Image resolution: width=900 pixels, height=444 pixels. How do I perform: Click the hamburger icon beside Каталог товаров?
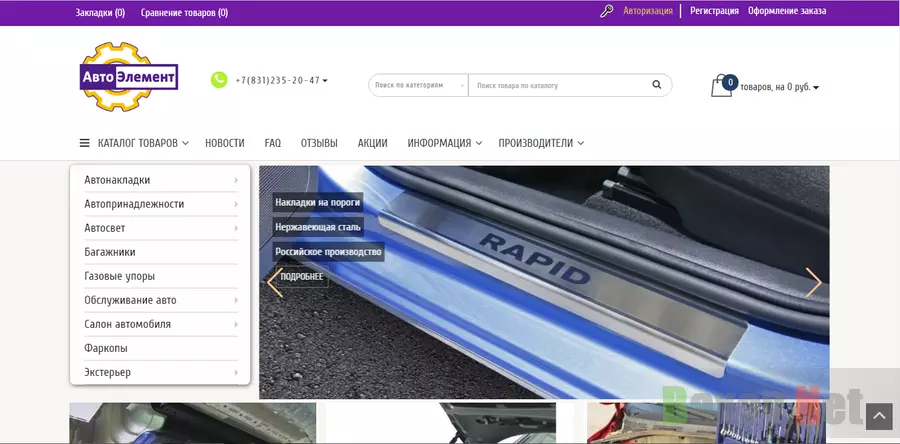[84, 143]
